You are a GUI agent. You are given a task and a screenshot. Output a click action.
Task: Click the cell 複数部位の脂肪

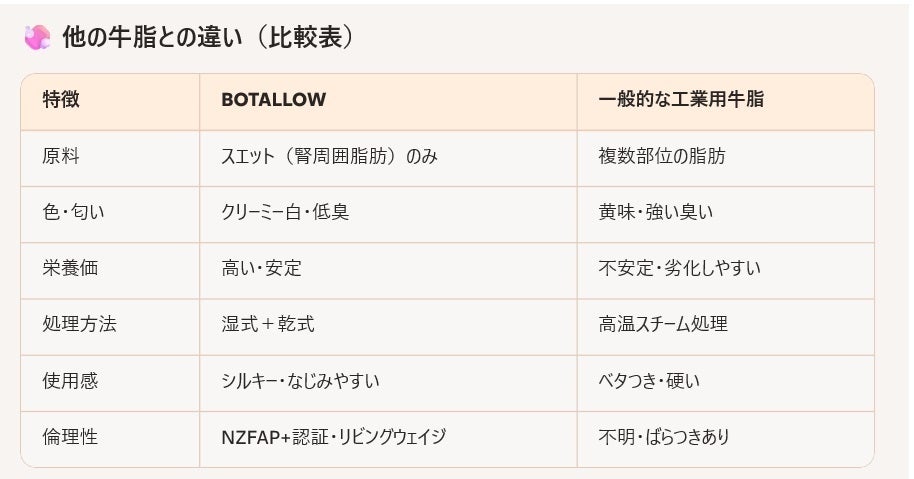662,157
